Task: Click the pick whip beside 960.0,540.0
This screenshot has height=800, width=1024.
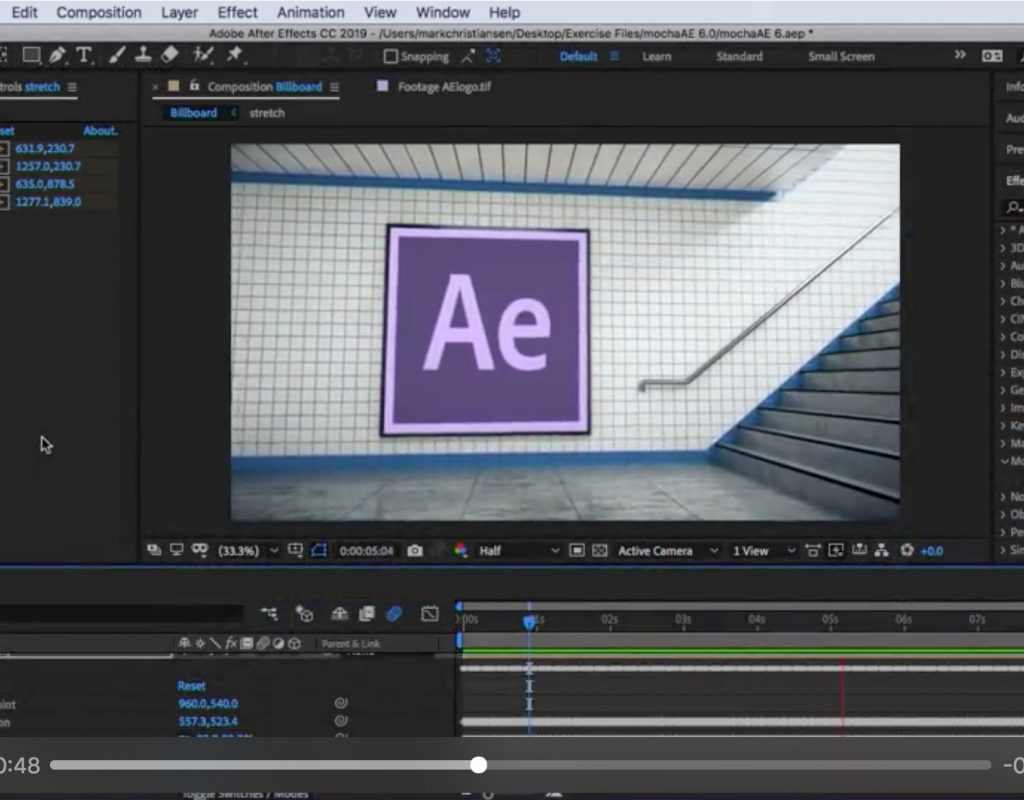Action: tap(341, 703)
